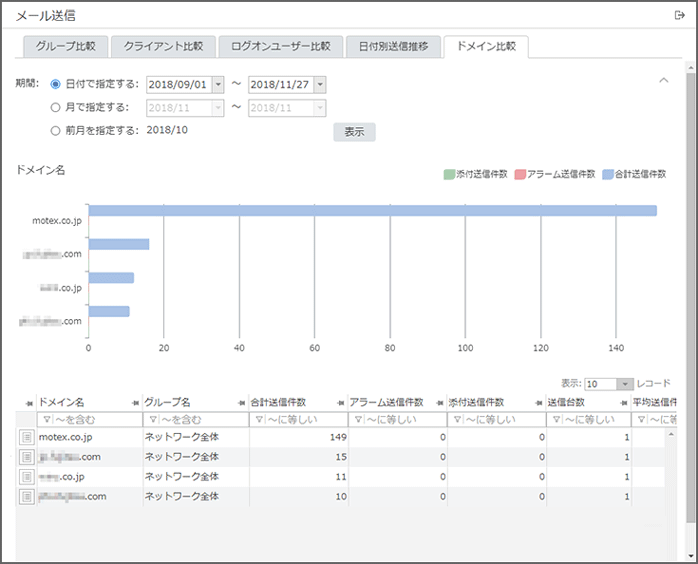This screenshot has height=564, width=698.
Task: Click the 表示 button
Action: tap(354, 132)
